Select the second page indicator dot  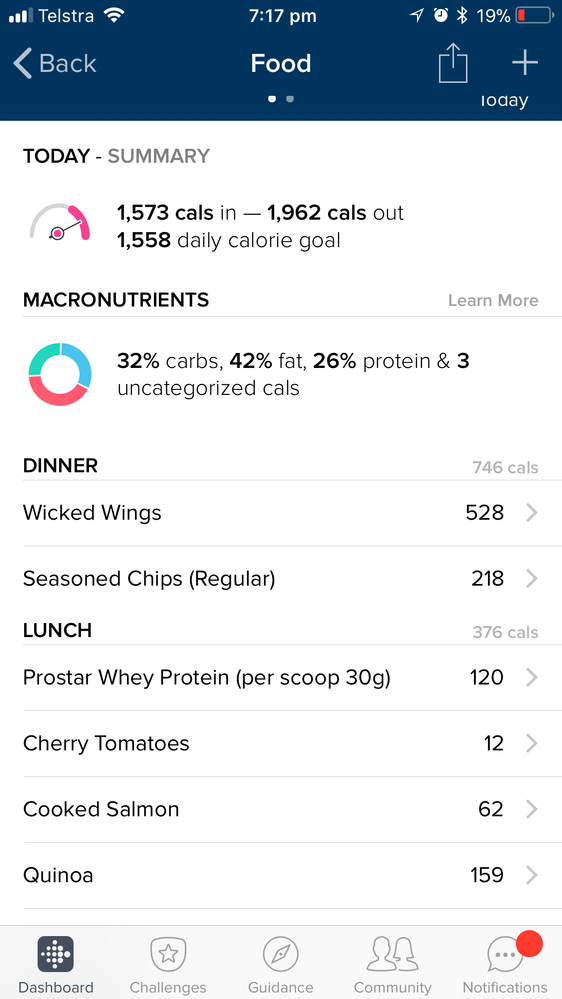pos(290,99)
